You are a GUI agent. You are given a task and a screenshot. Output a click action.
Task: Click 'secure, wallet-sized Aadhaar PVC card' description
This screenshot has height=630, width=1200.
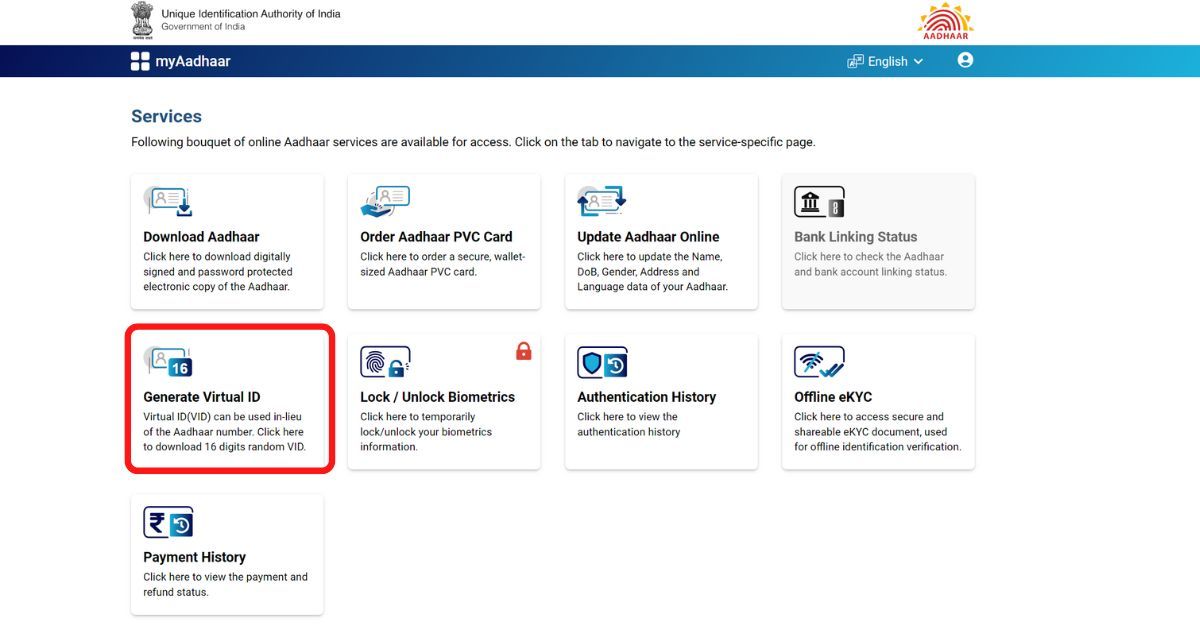coord(442,264)
